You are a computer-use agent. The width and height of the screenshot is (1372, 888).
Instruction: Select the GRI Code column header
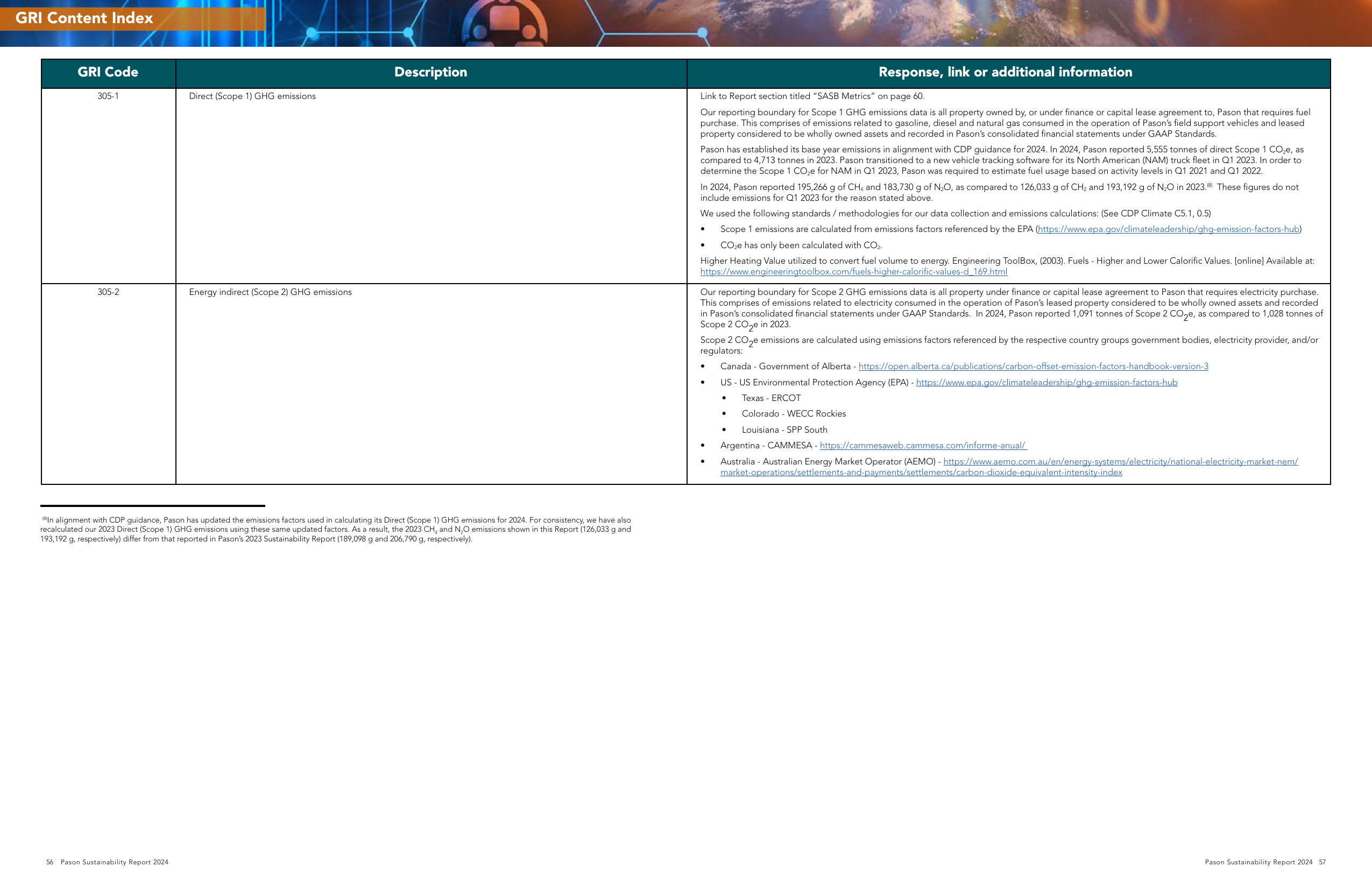click(108, 73)
